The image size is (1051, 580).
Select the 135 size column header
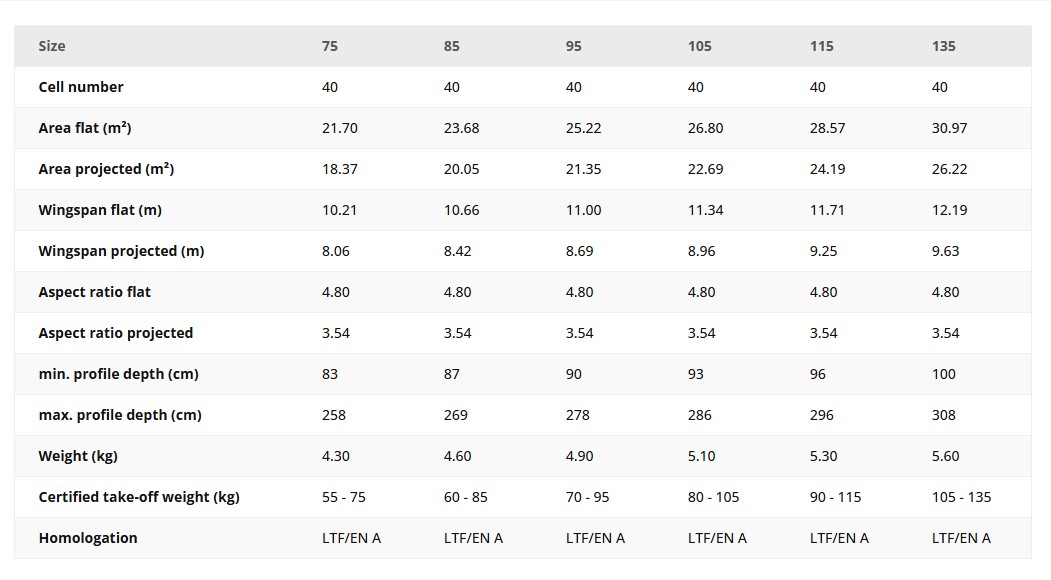943,46
